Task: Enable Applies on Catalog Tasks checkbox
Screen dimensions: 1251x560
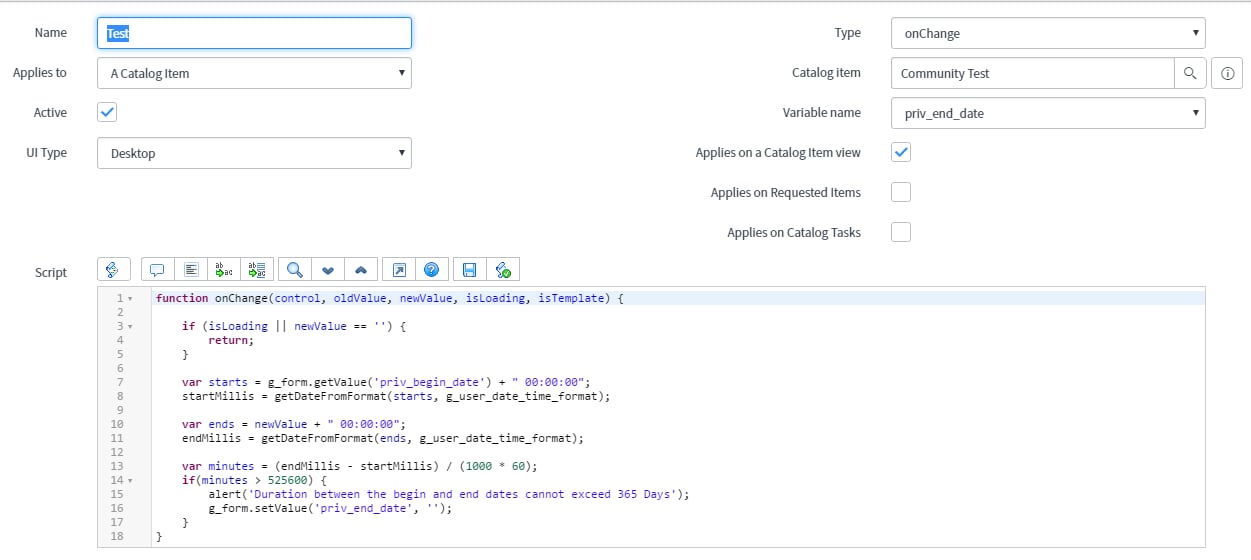Action: 901,232
